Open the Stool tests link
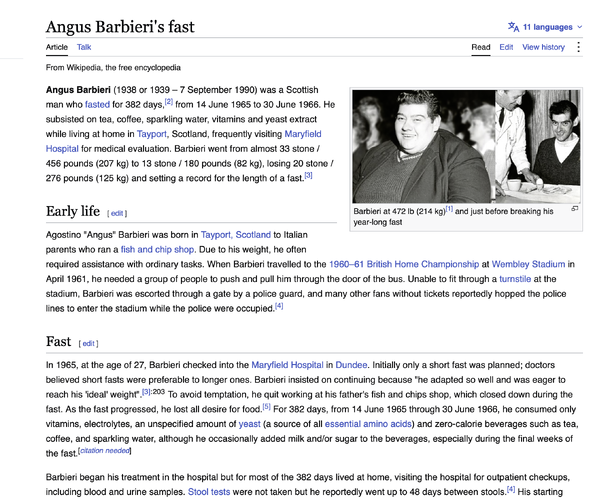This screenshot has width=595, height=500. 209,492
